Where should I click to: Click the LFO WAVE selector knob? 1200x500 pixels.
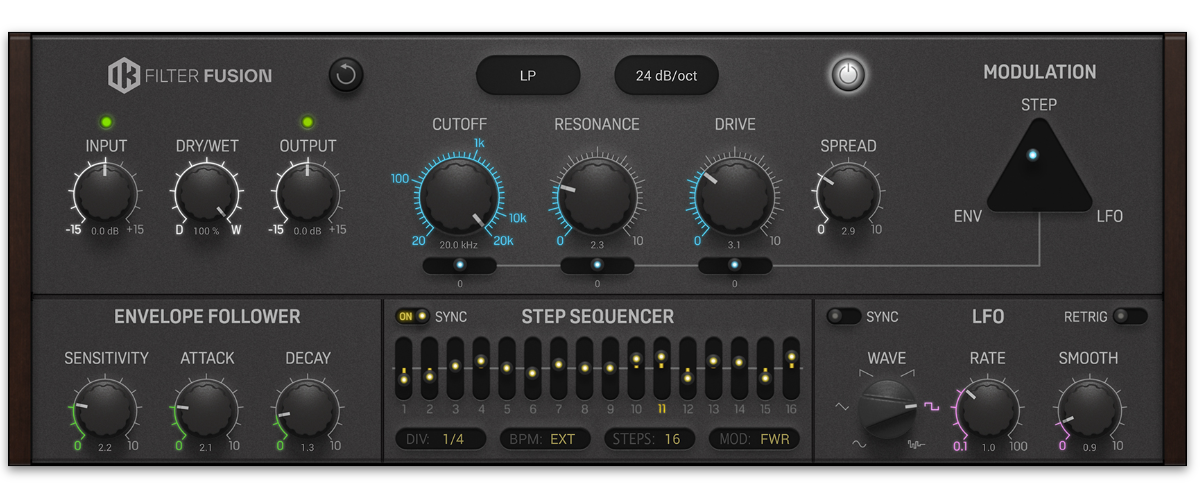click(888, 409)
